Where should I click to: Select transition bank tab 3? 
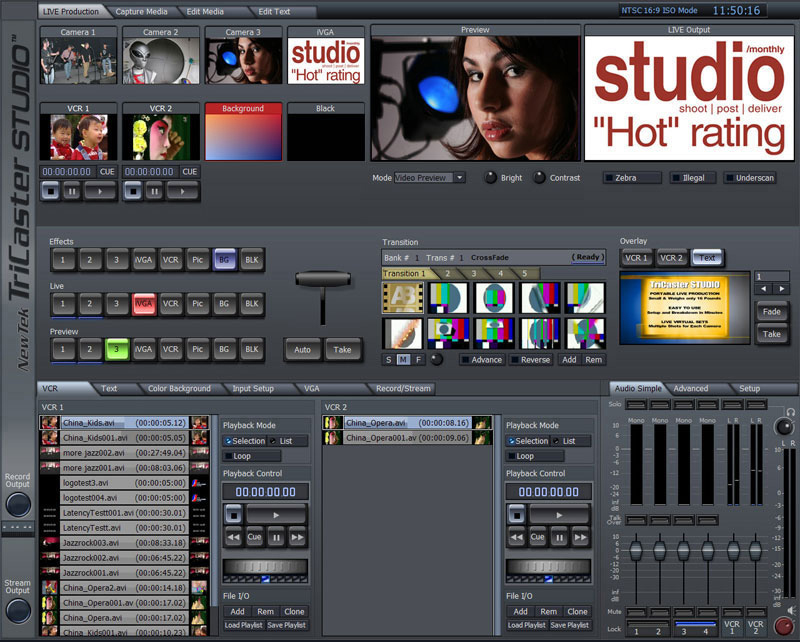pos(473,274)
